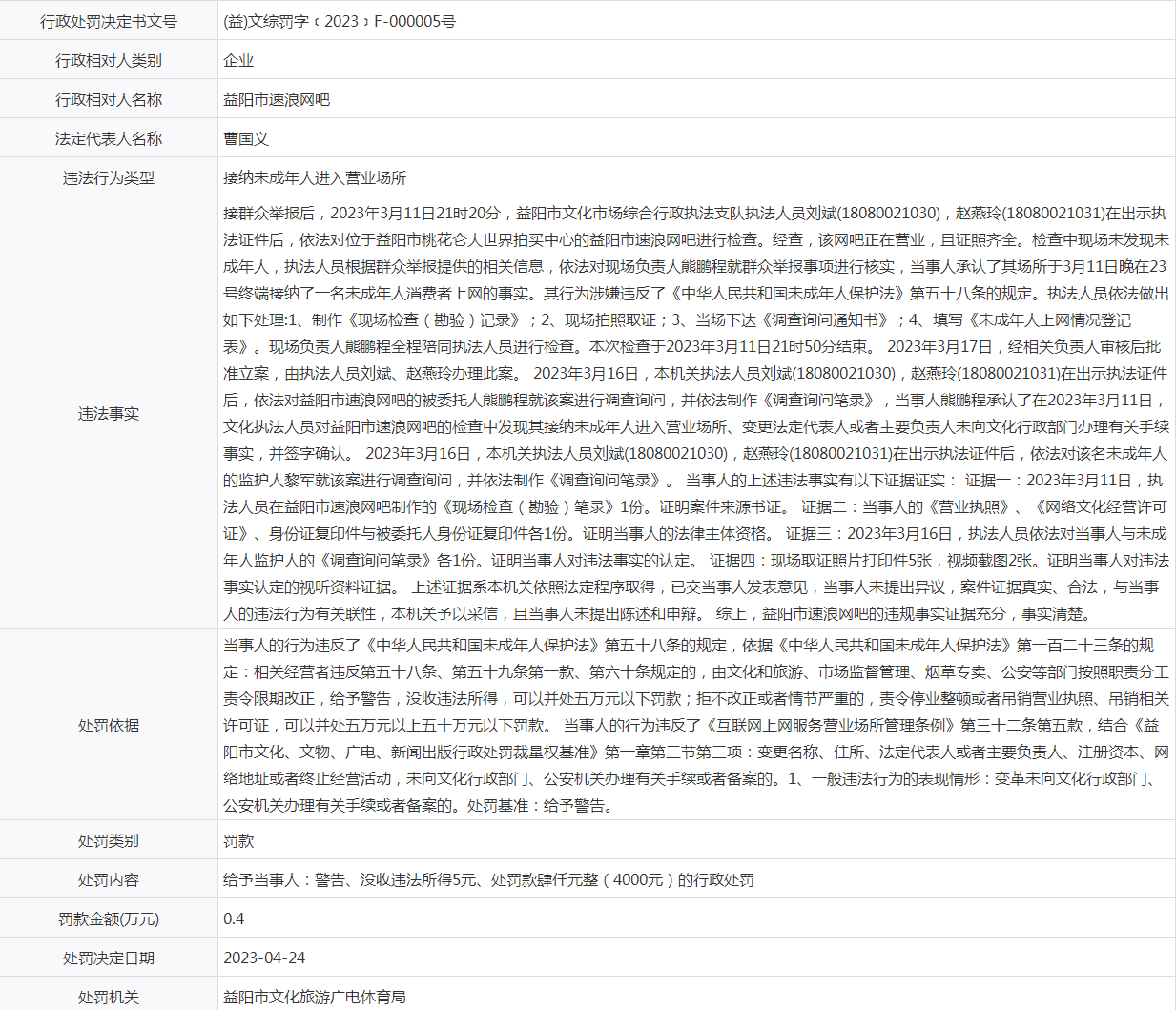Select the 违法行为类型 label cell
The width and height of the screenshot is (1176, 1010).
(x=109, y=177)
